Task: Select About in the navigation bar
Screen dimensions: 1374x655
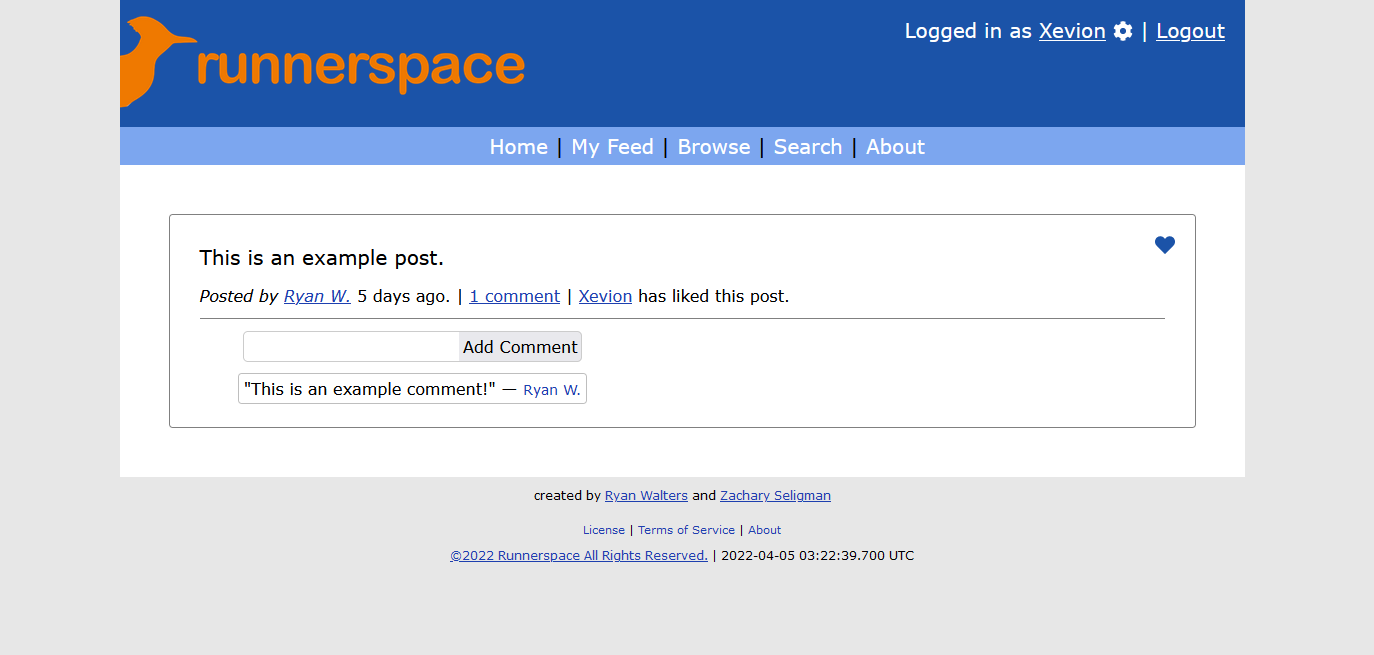Action: tap(895, 147)
